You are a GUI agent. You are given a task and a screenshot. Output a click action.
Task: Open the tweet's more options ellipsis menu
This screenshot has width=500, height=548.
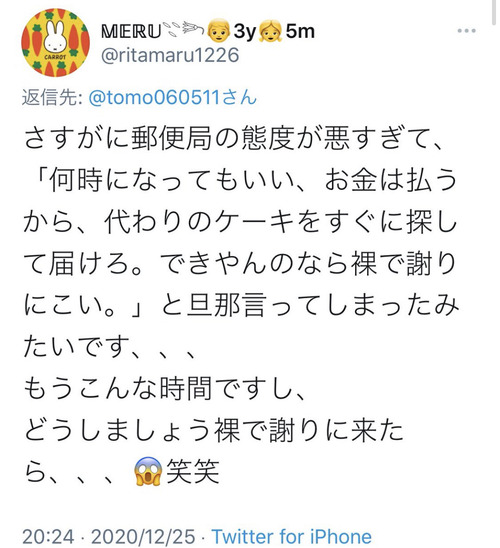[467, 31]
